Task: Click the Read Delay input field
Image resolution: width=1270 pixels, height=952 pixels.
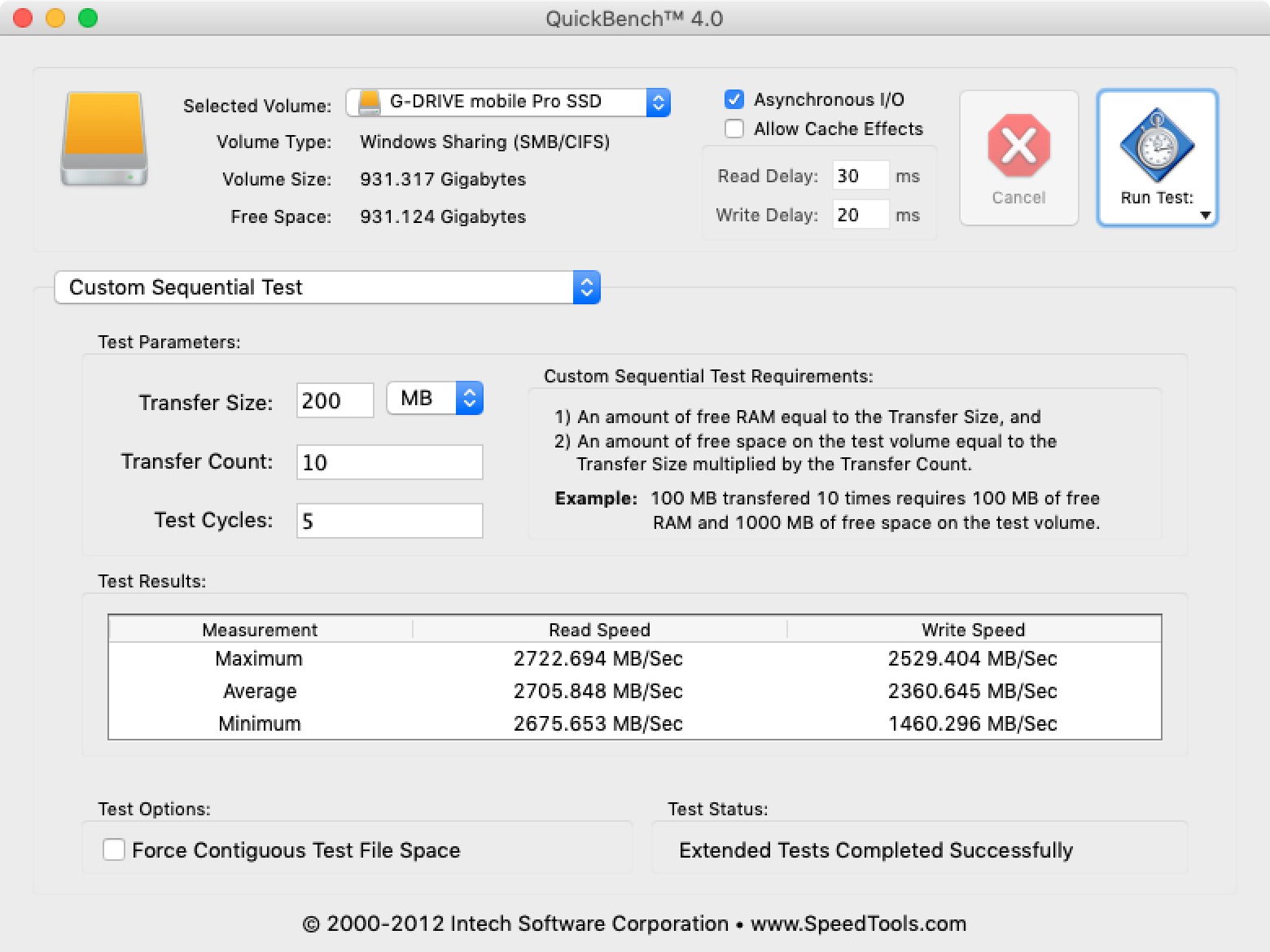Action: point(860,176)
